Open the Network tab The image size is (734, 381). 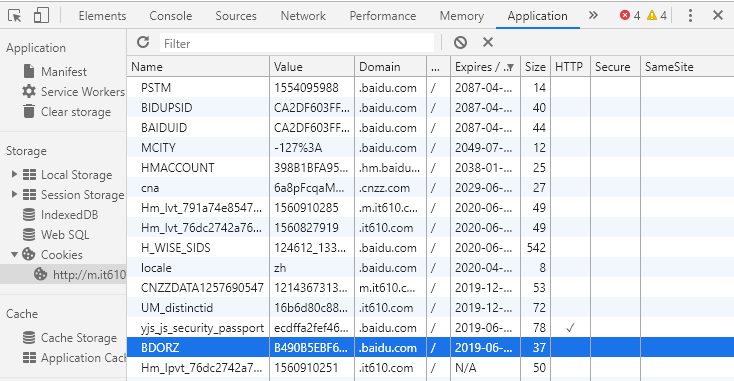coord(303,15)
